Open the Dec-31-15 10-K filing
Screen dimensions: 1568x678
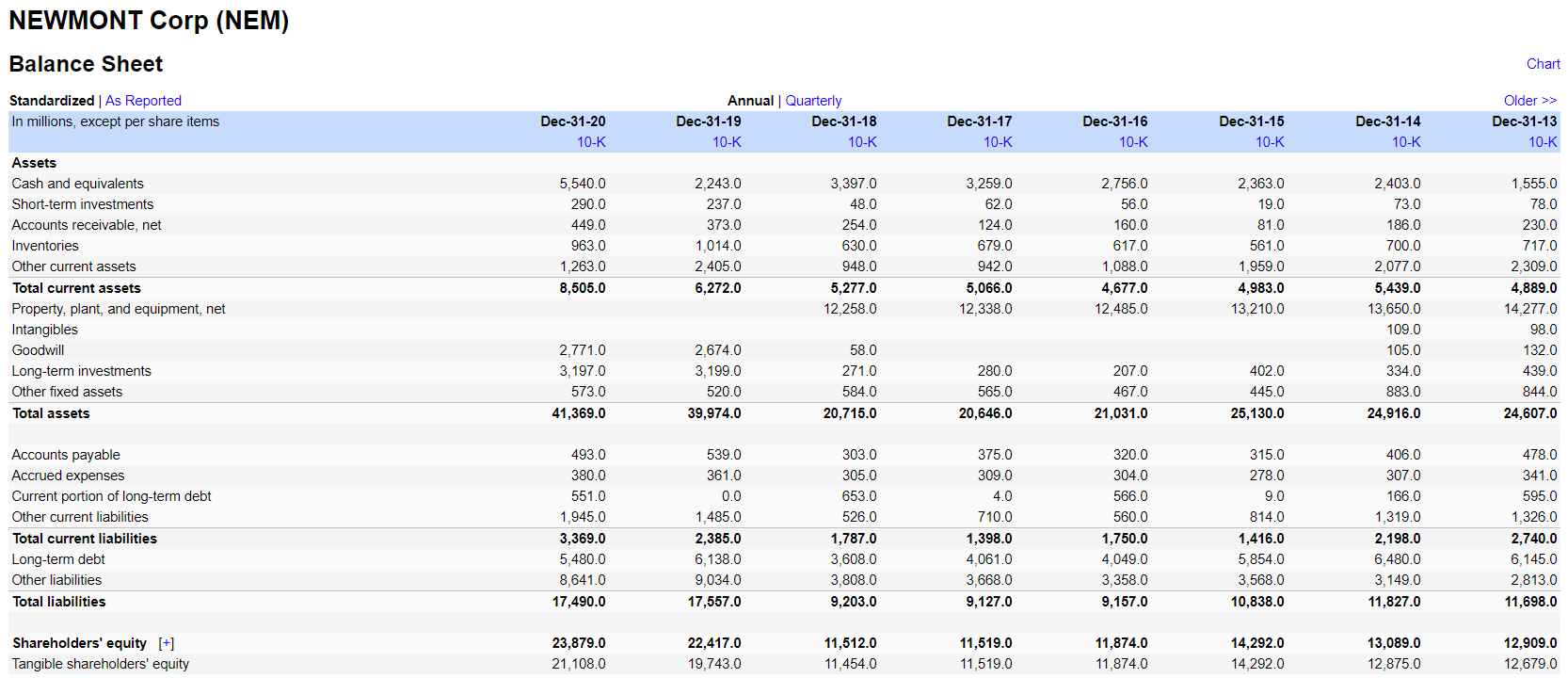1270,142
